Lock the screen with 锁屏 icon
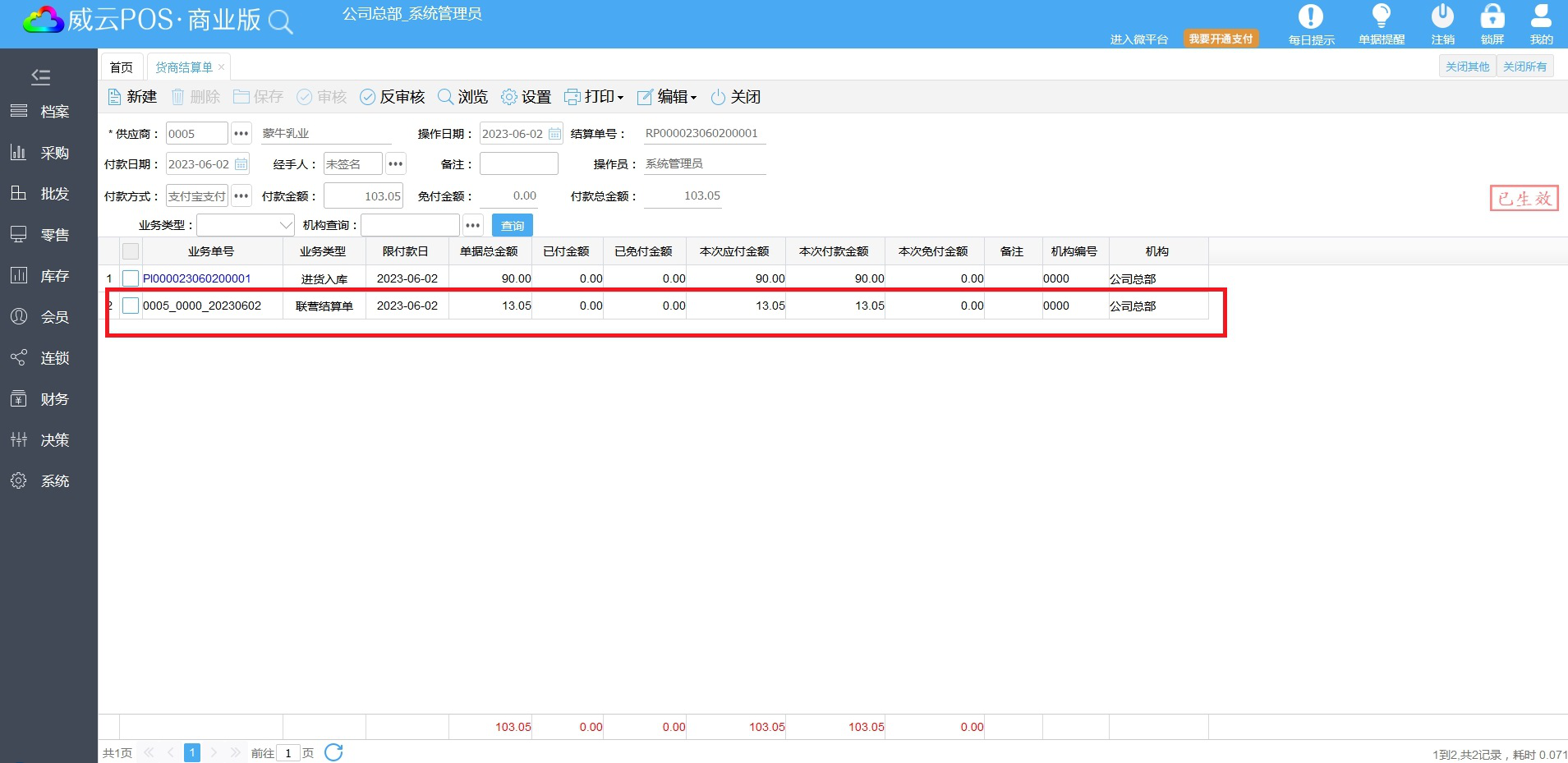Viewport: 1568px width, 763px height. coord(1492,17)
